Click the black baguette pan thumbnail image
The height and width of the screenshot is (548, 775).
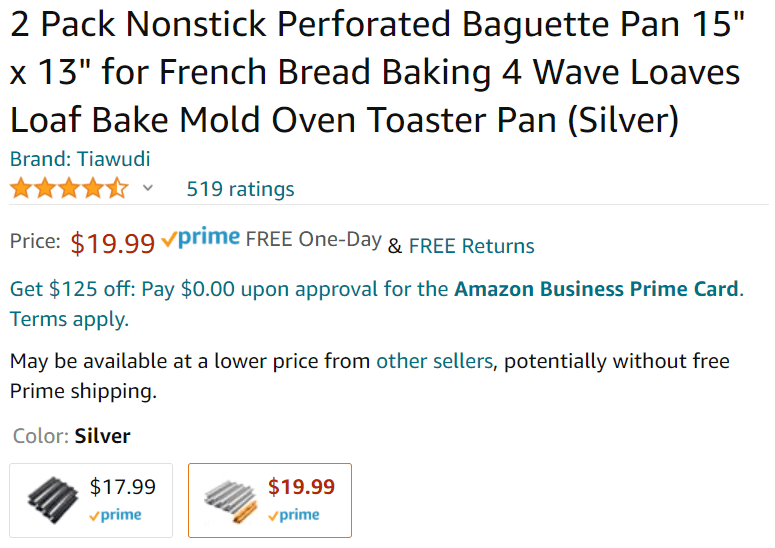point(52,498)
